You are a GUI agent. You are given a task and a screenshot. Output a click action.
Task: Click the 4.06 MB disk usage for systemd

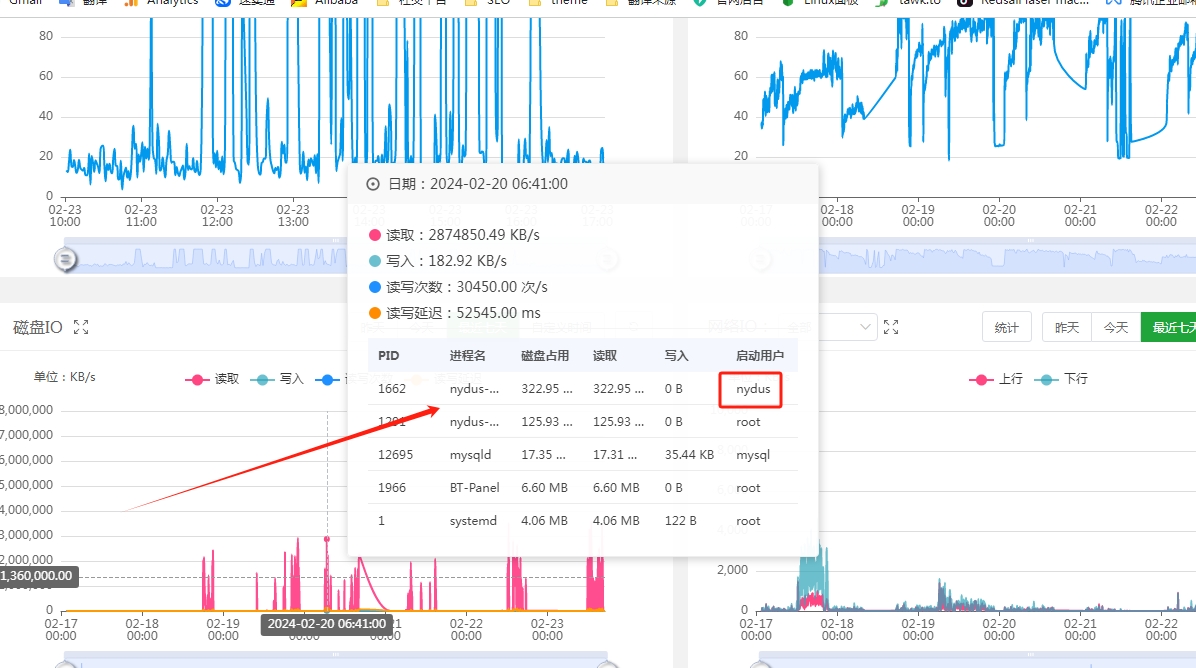coord(545,521)
